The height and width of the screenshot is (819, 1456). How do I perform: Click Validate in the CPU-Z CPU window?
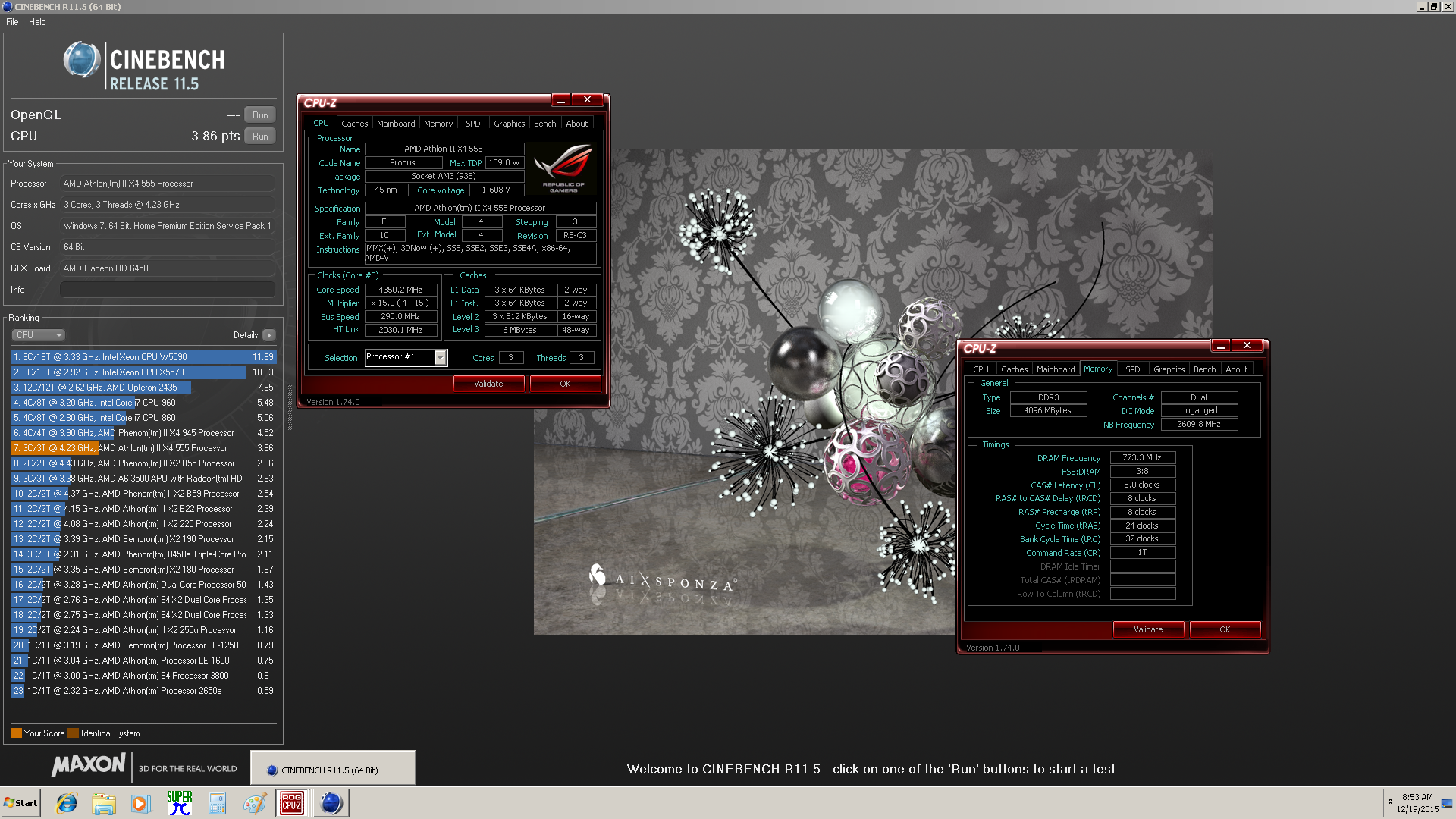tap(488, 384)
